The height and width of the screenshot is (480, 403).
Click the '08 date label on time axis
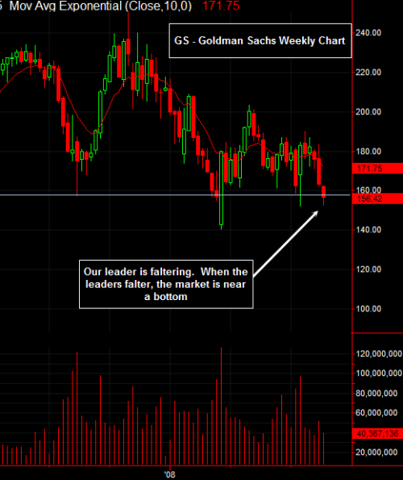coord(170,475)
